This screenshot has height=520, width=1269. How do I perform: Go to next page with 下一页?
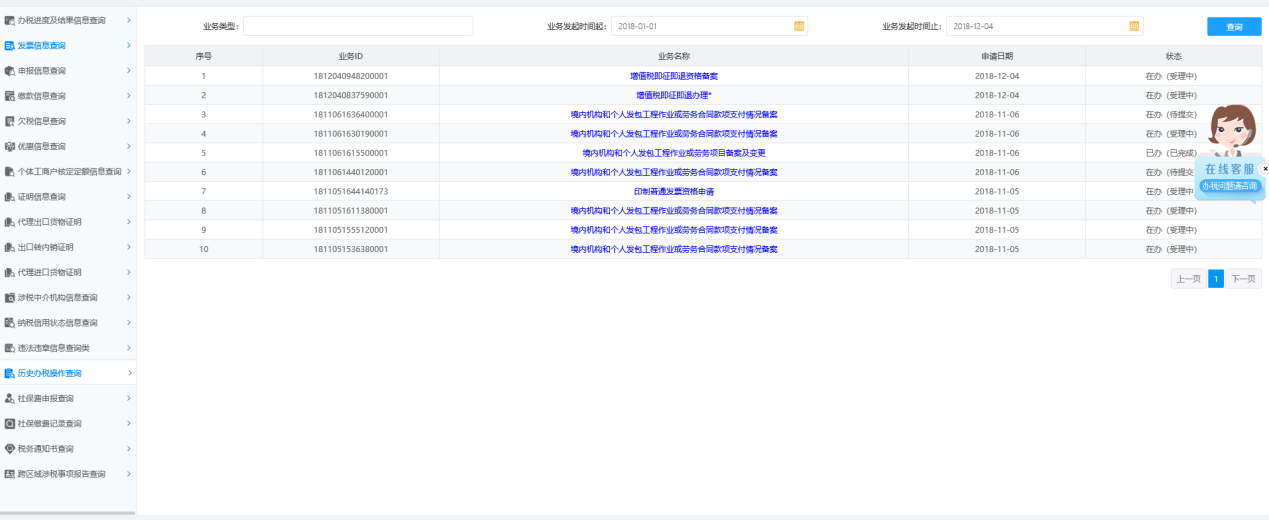pyautogui.click(x=1243, y=279)
